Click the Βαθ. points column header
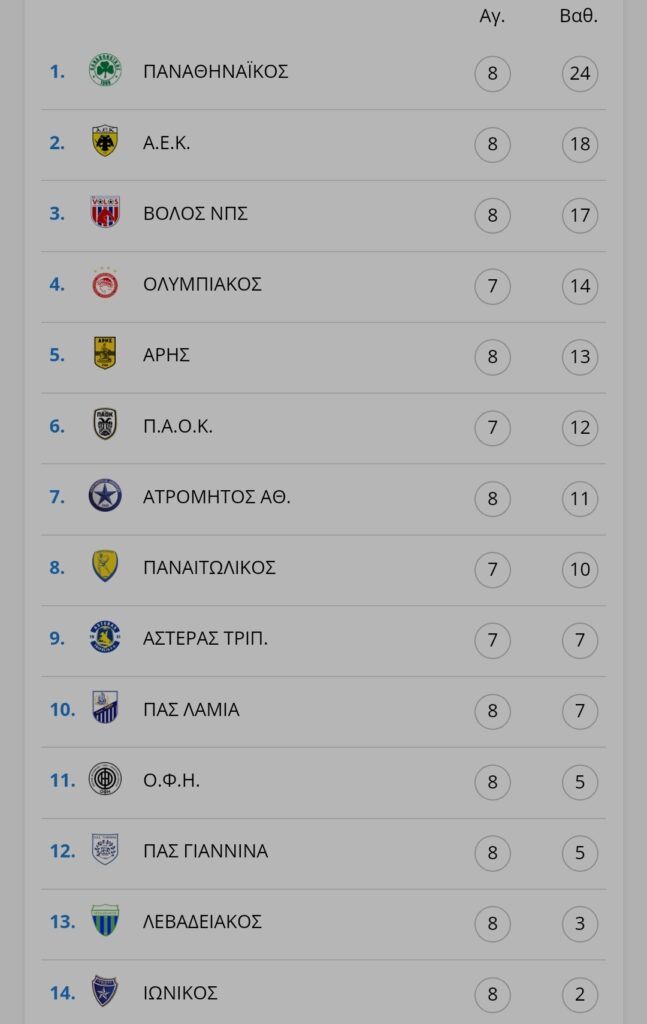 [x=579, y=16]
